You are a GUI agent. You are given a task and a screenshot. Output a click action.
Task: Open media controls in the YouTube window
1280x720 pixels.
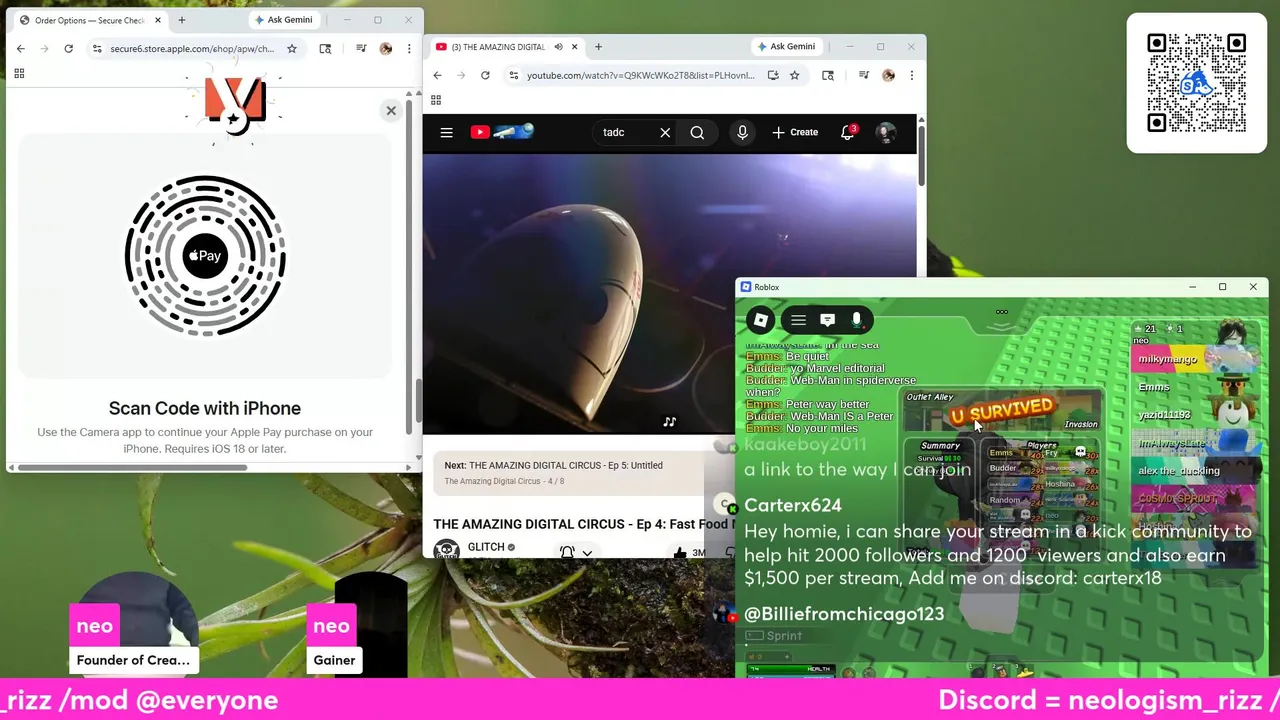pos(863,75)
